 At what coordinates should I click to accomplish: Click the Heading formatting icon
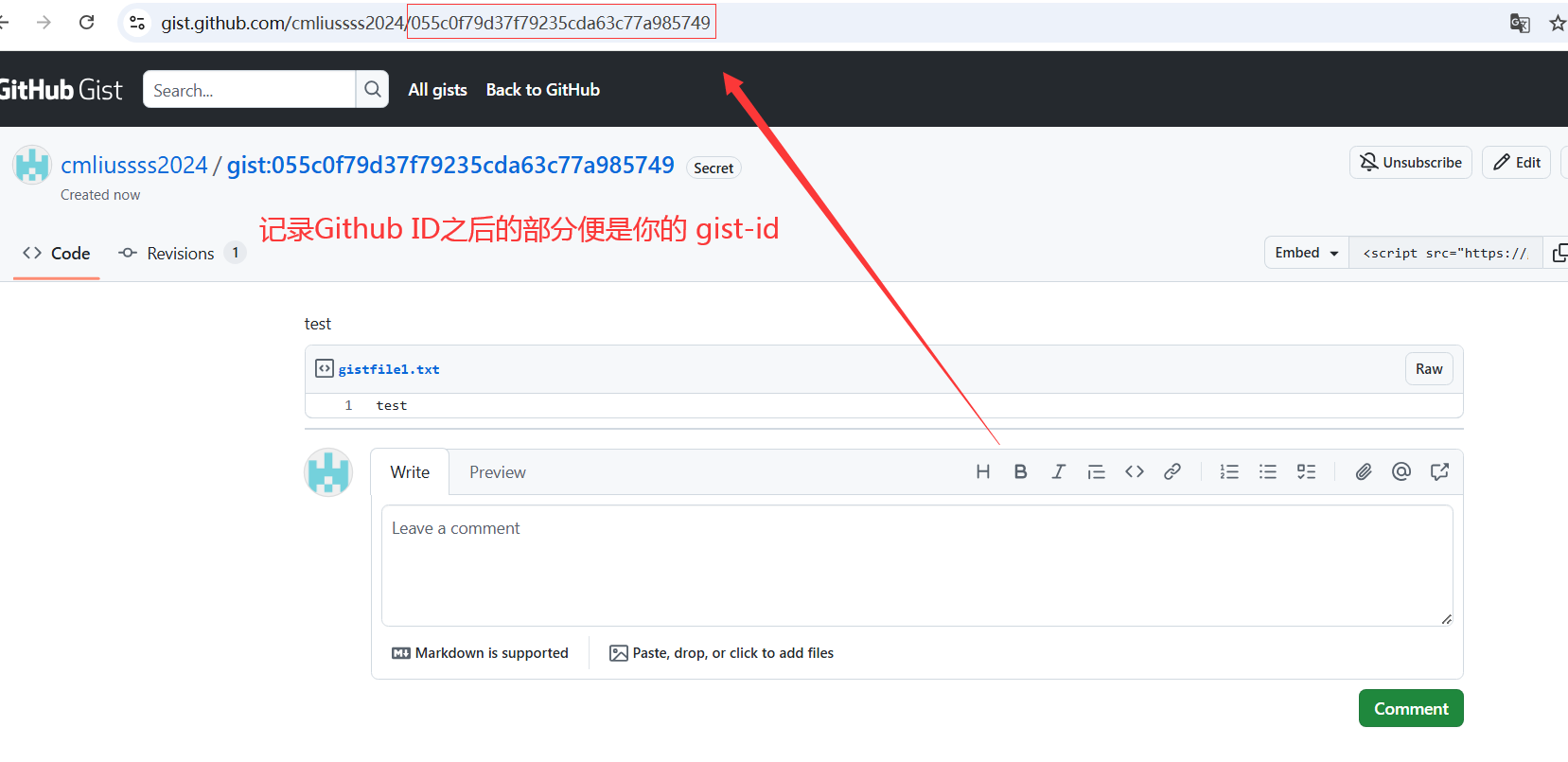click(982, 471)
